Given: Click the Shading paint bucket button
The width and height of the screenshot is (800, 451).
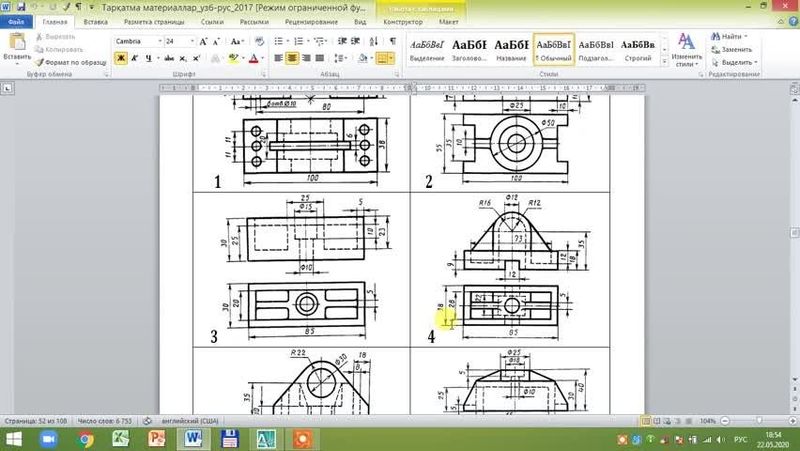Looking at the screenshot, I should [x=362, y=58].
